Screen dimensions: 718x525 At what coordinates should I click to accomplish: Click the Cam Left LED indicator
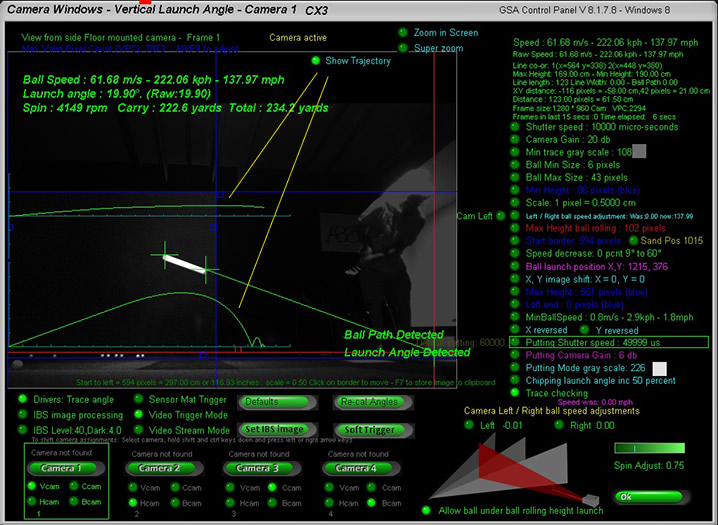click(502, 215)
